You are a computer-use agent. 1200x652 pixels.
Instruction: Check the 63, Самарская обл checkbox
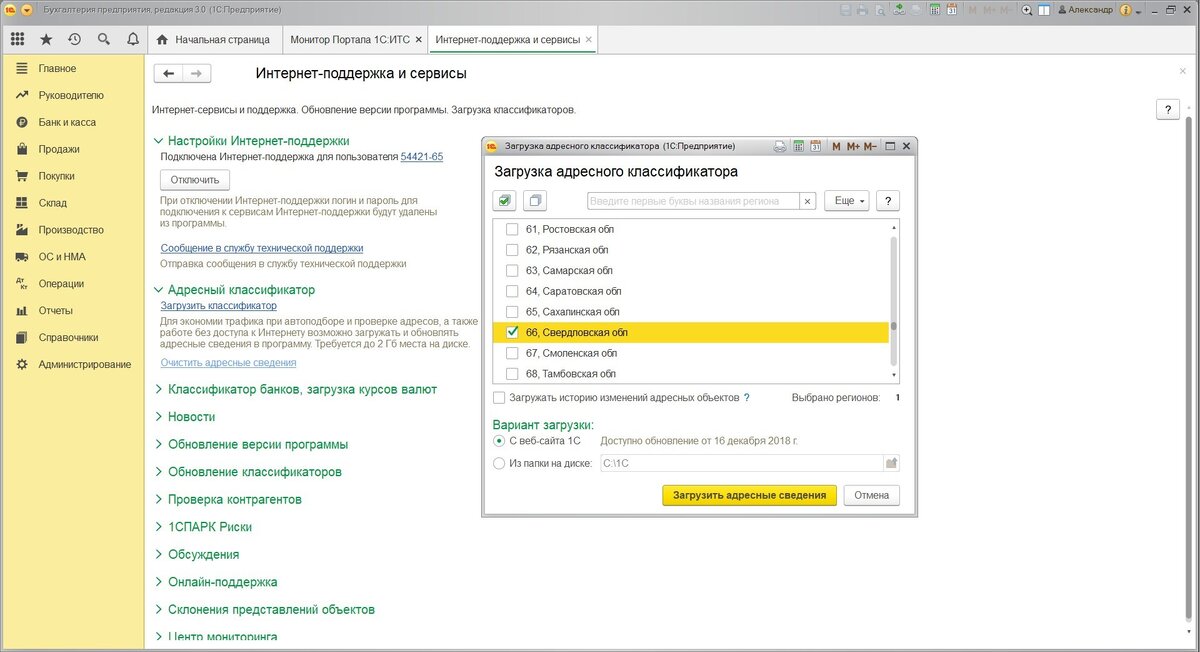pyautogui.click(x=512, y=270)
